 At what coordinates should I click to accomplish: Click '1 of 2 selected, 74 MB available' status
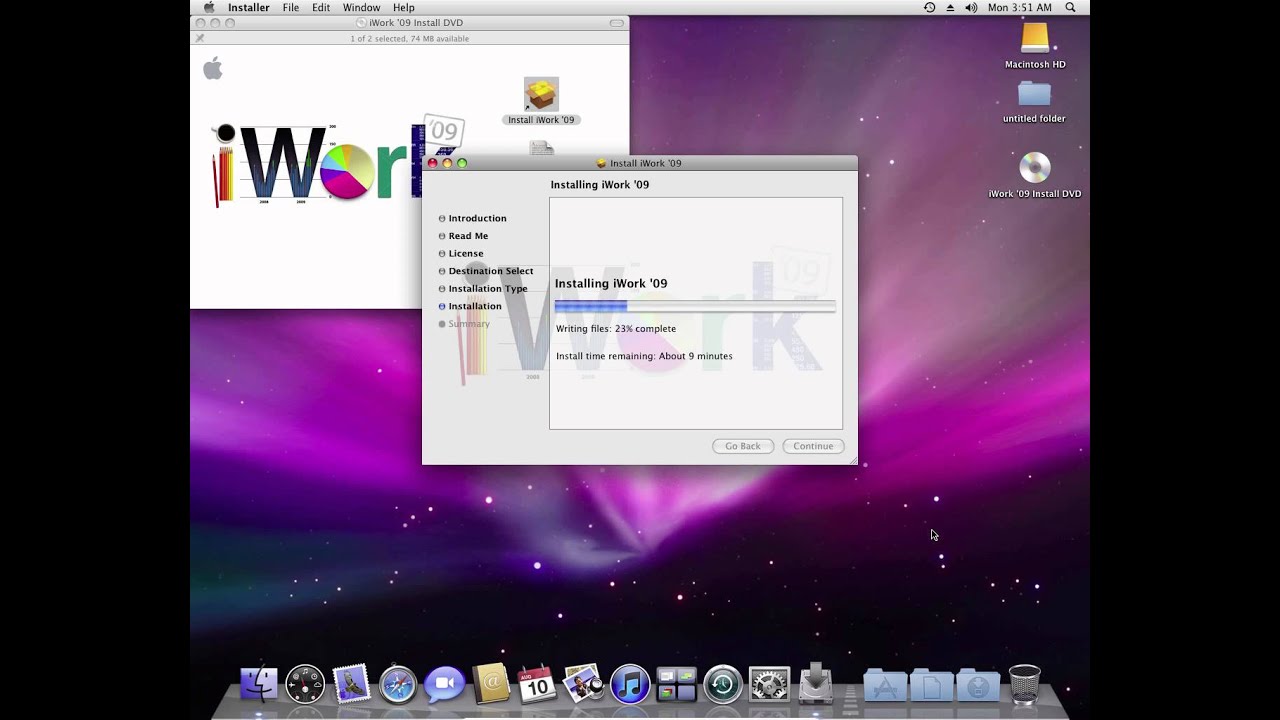tap(409, 39)
